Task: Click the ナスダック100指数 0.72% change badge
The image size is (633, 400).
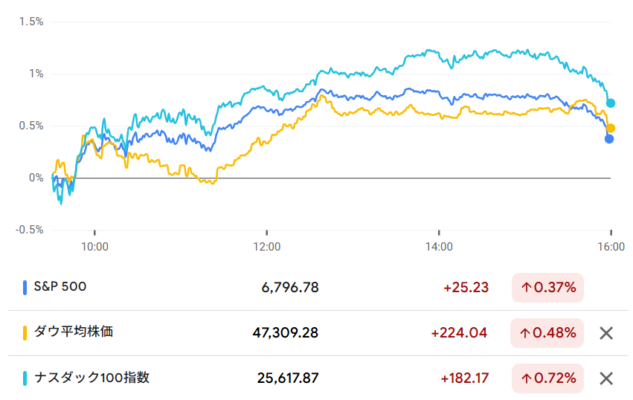Action: point(547,378)
